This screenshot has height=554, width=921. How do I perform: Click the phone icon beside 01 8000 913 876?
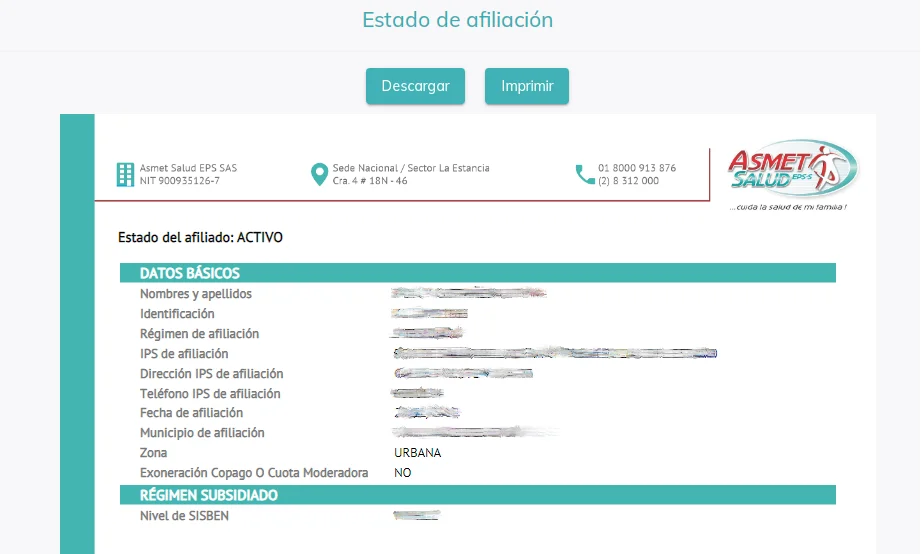(x=585, y=174)
